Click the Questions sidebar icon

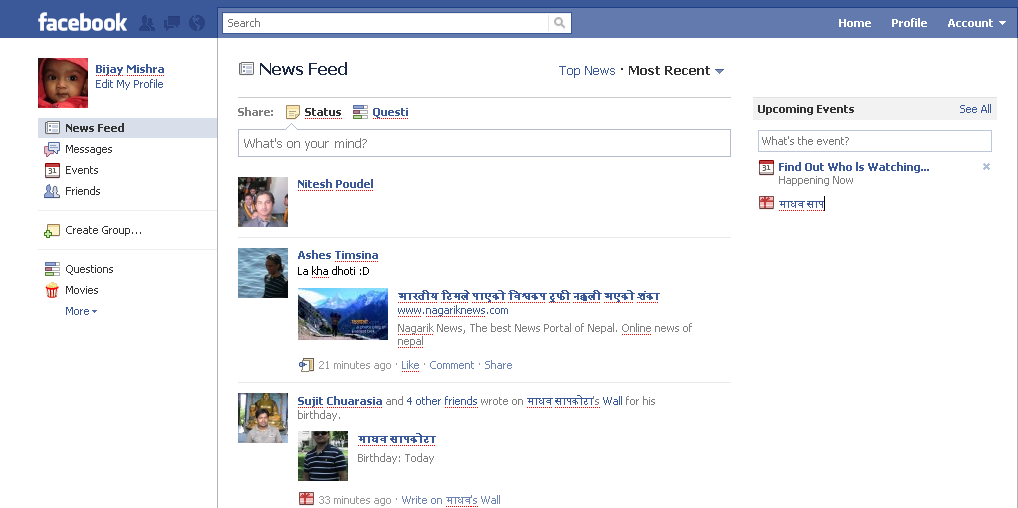click(52, 269)
